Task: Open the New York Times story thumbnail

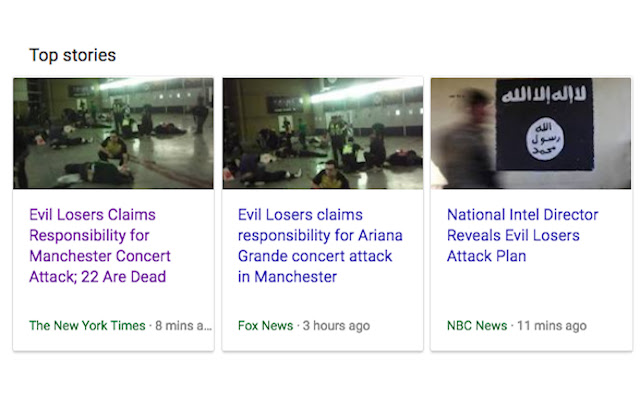Action: point(113,133)
